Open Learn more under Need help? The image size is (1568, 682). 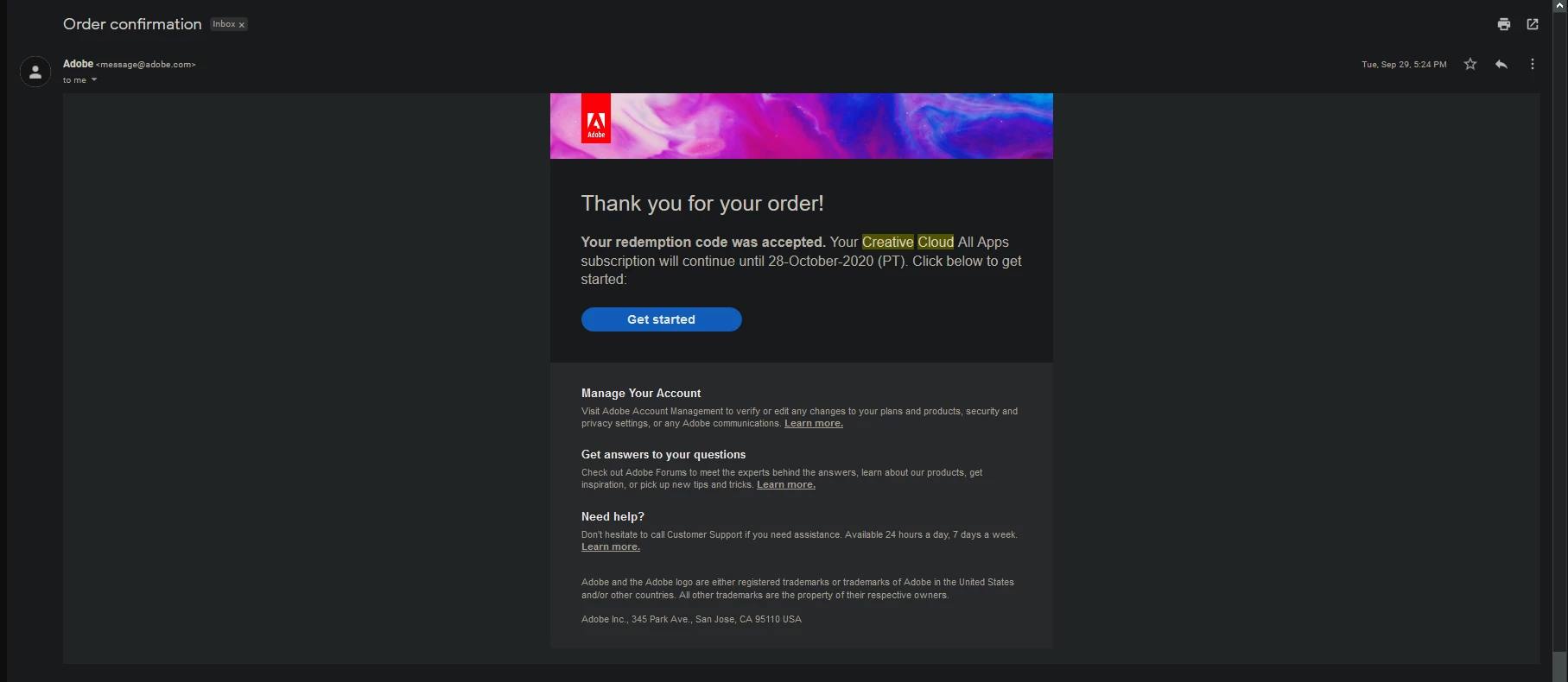click(611, 547)
